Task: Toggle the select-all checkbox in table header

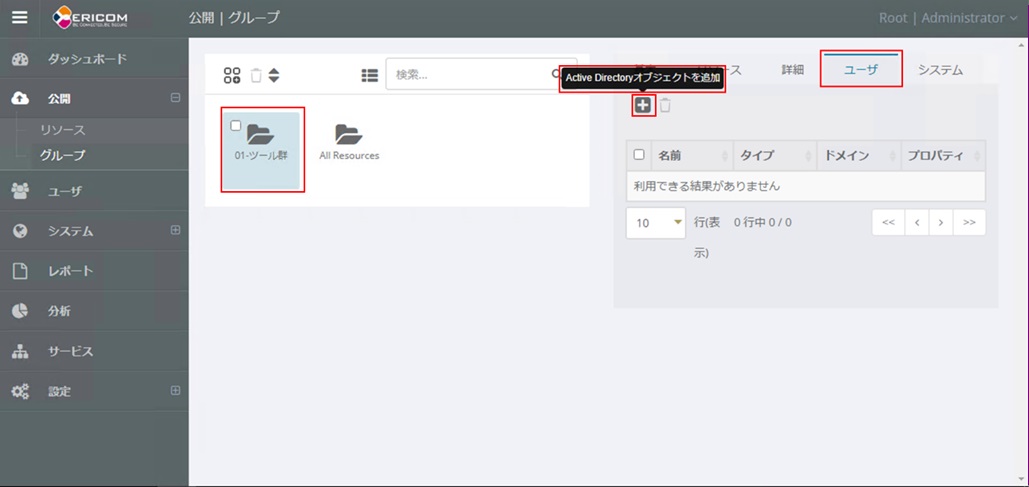Action: pyautogui.click(x=639, y=155)
